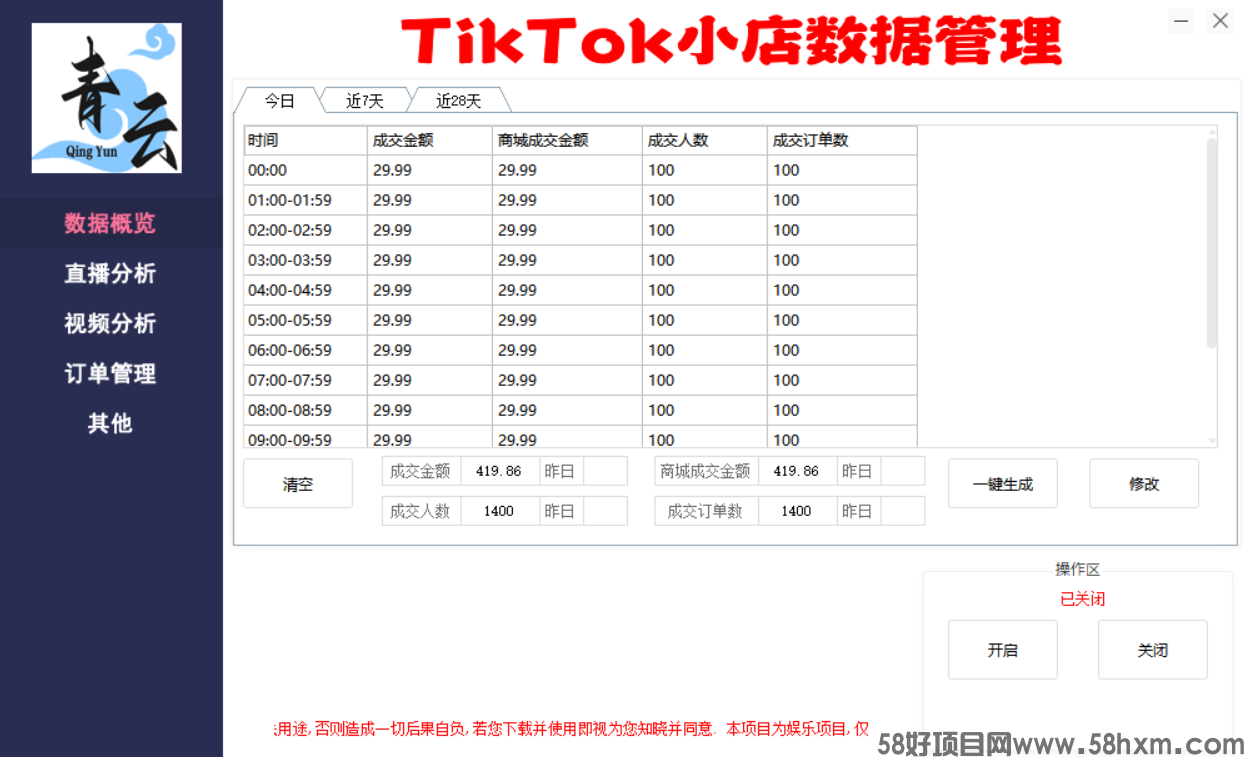Image resolution: width=1244 pixels, height=757 pixels.
Task: Click the 商城成交金额 total field 419.86
Action: click(x=797, y=471)
